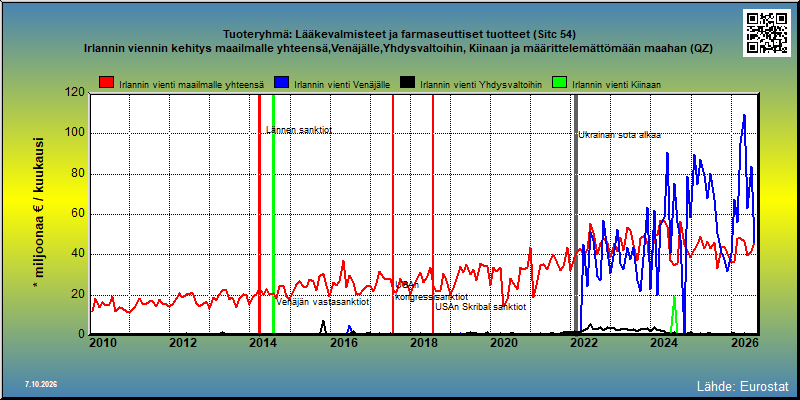The height and width of the screenshot is (400, 800).
Task: Click the y-axis value 60
Action: tap(79, 214)
